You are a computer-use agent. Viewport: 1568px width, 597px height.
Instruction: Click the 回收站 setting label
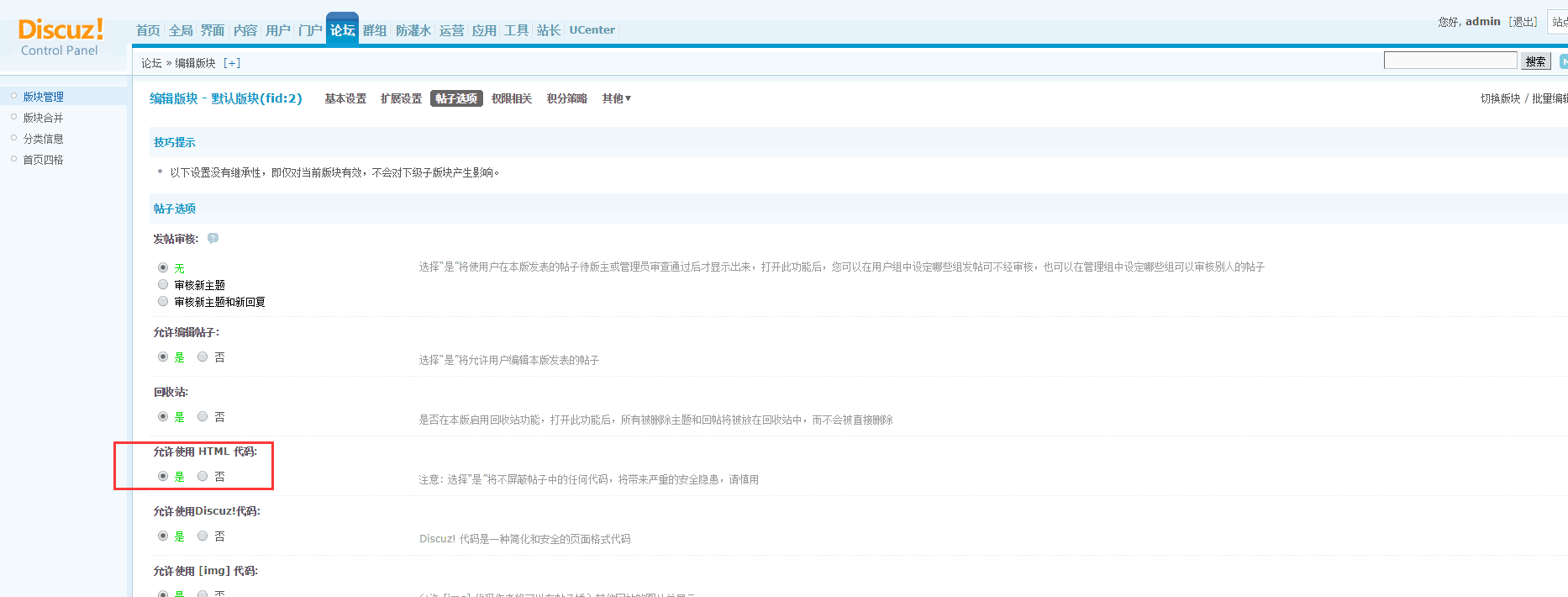(171, 392)
